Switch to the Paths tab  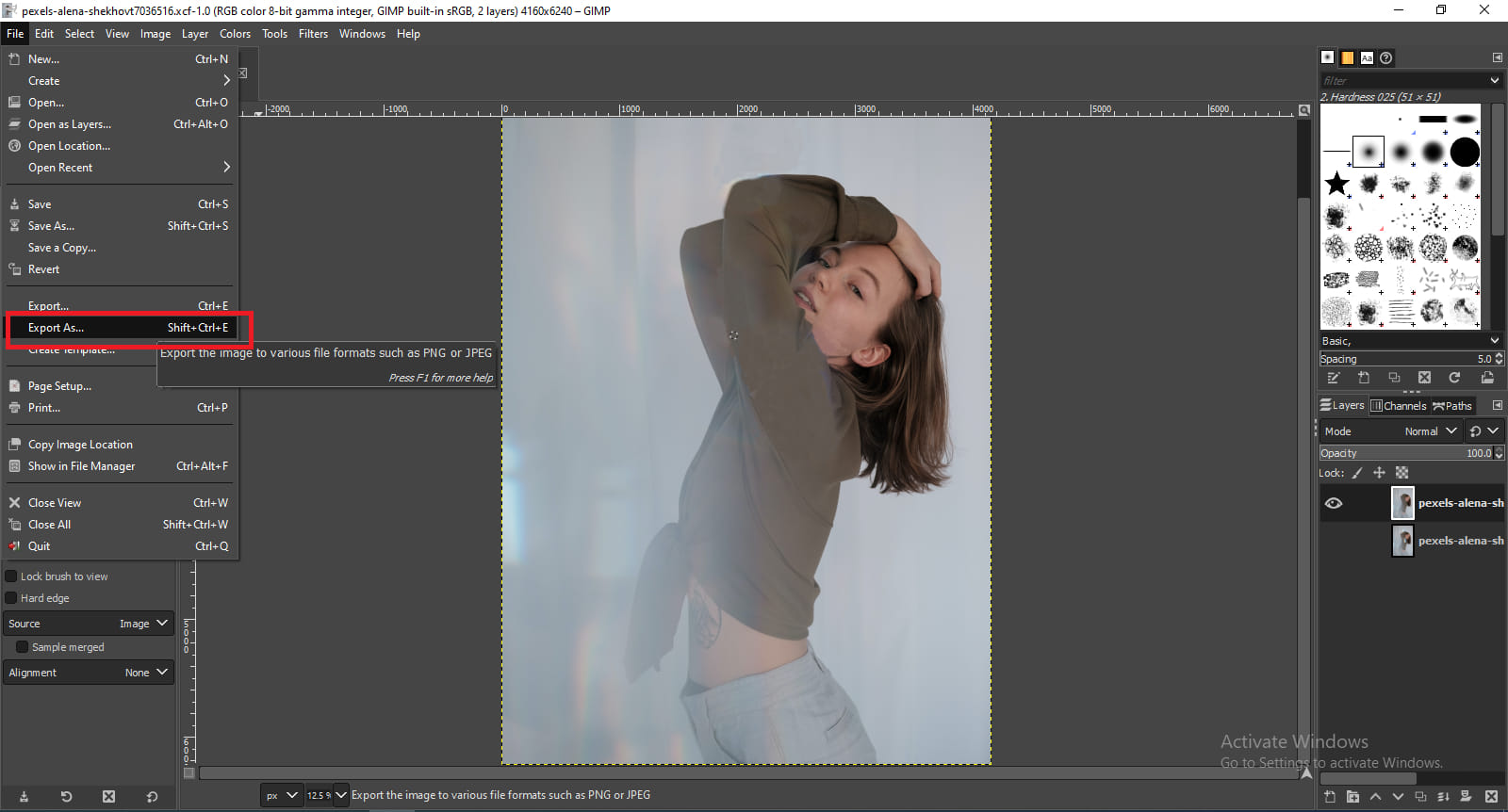pyautogui.click(x=1452, y=406)
